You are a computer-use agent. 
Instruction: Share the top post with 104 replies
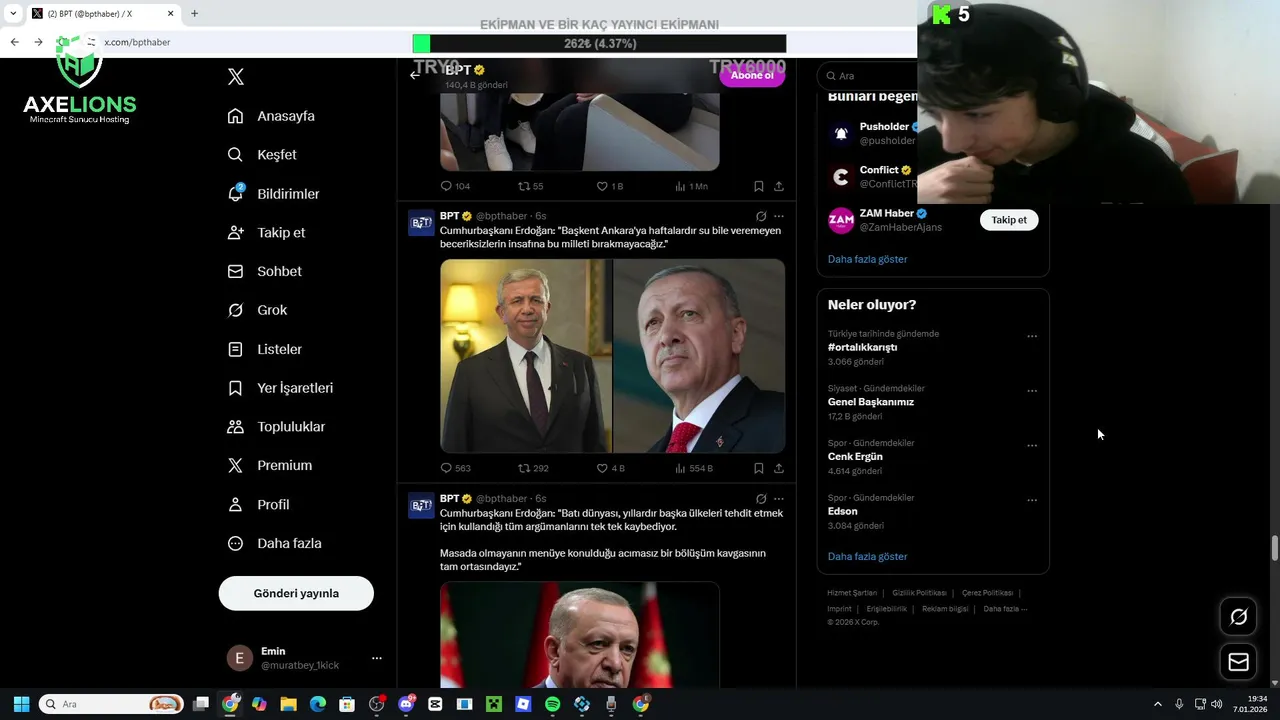coord(779,186)
